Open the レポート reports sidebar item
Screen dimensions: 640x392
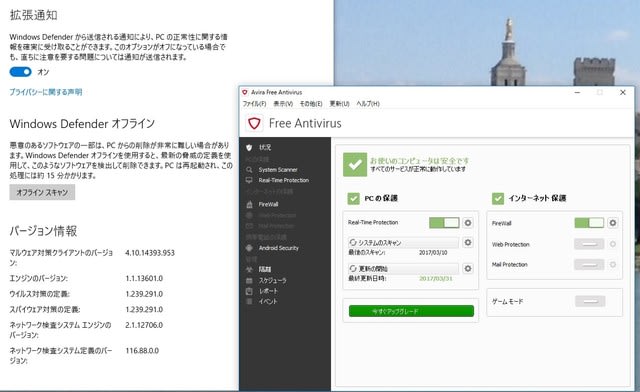(x=268, y=291)
